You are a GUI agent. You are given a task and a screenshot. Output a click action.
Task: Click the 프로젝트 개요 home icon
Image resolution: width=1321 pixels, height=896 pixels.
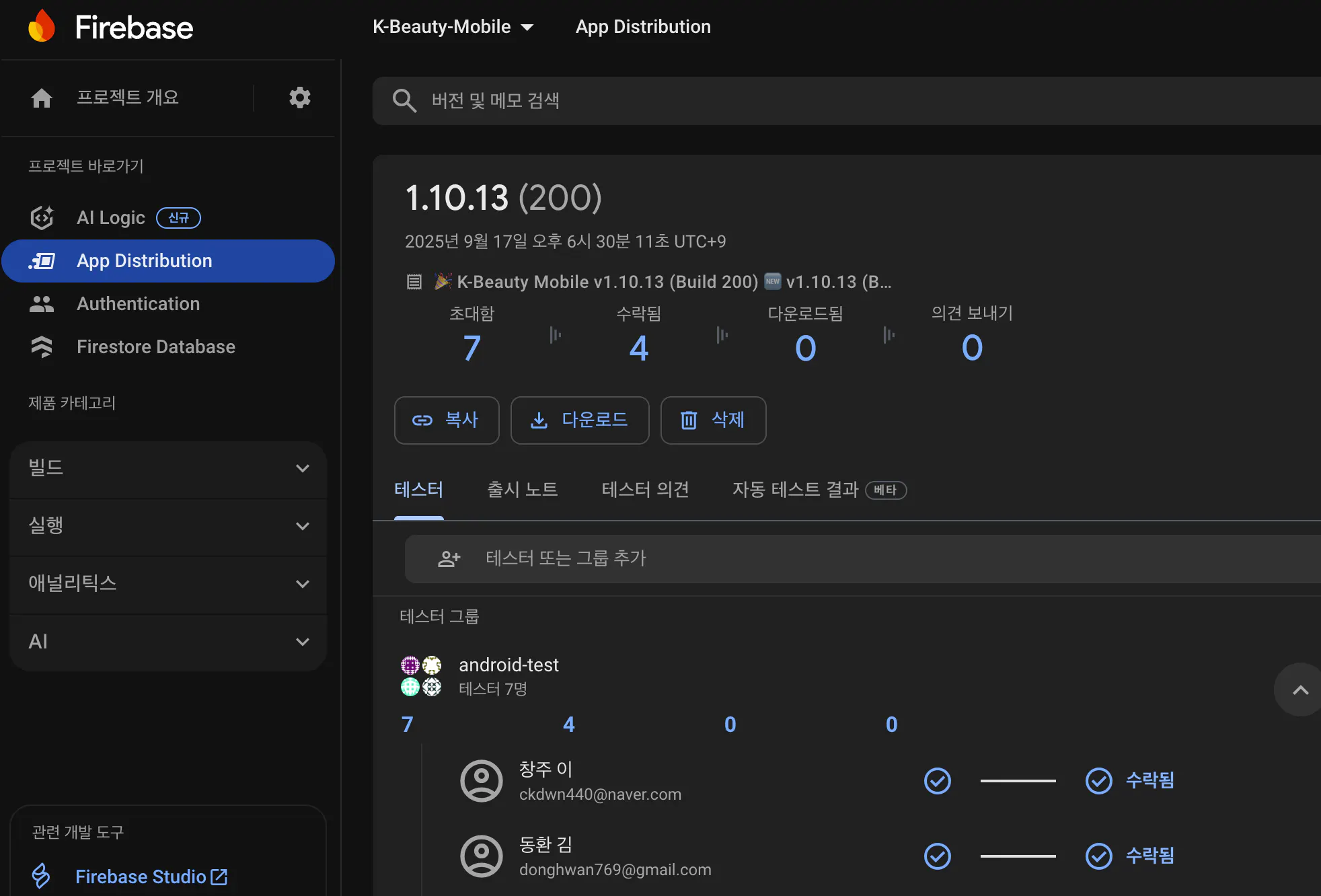42,98
